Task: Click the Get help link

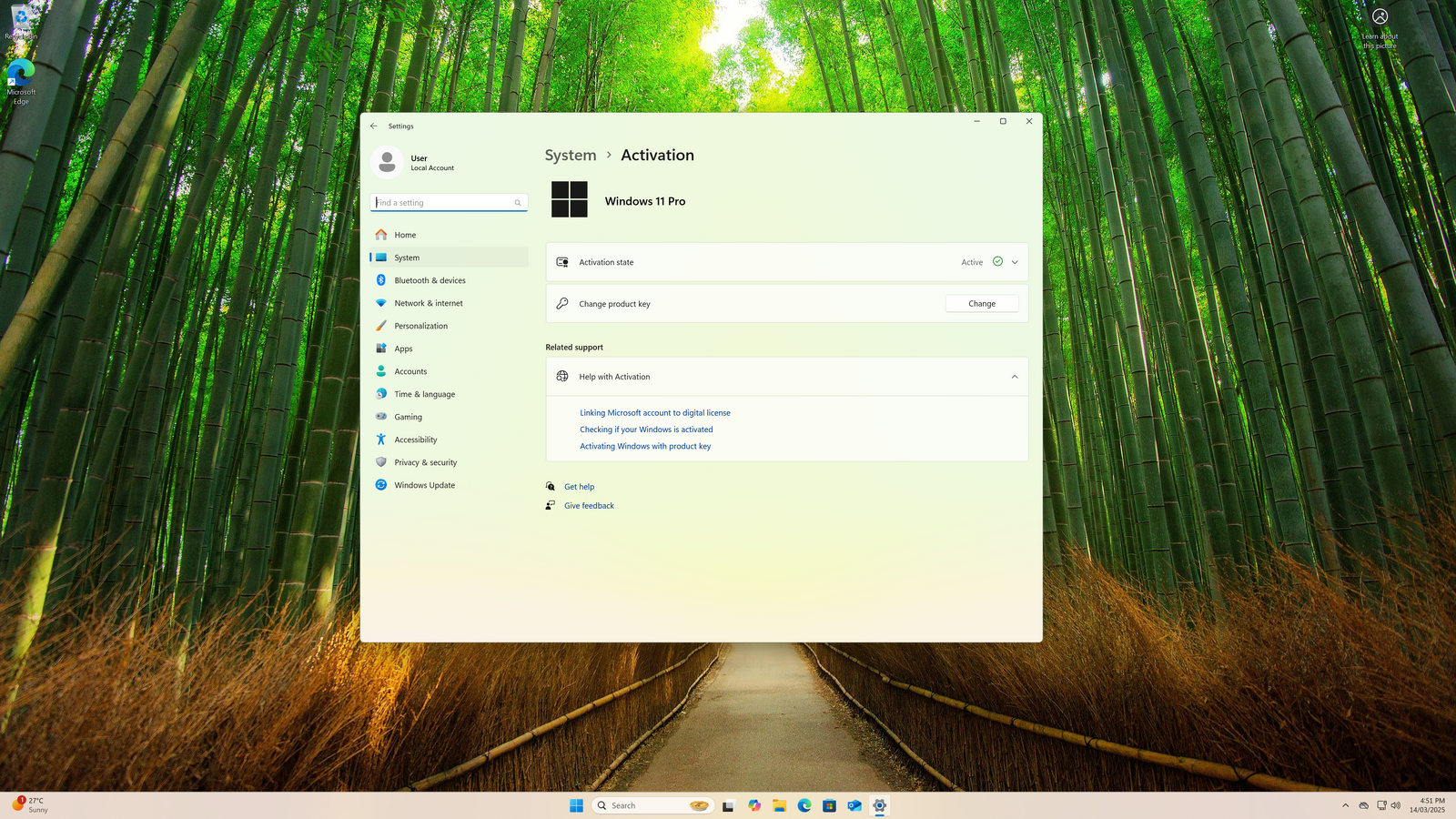Action: [x=579, y=487]
